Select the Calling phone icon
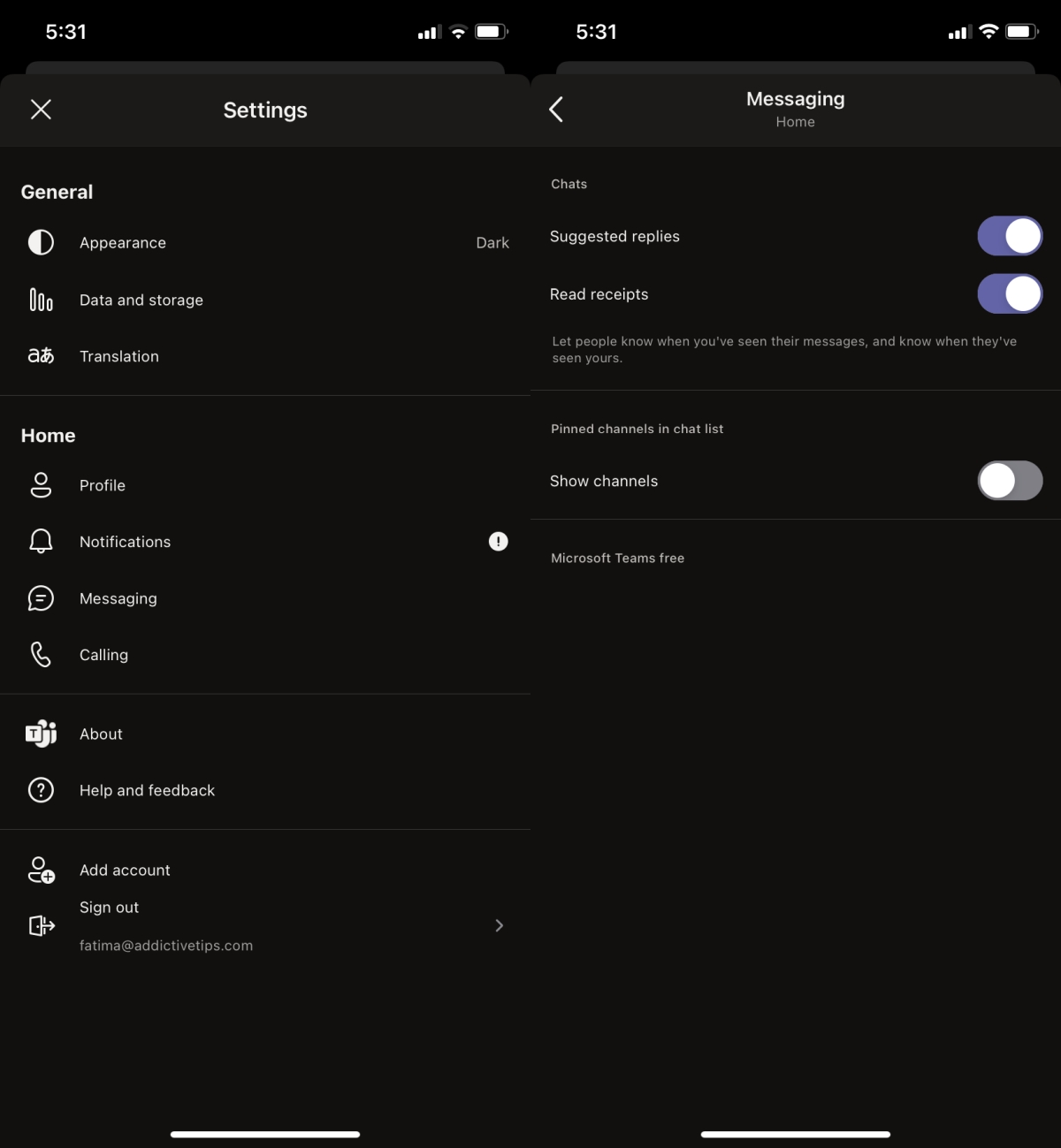This screenshot has width=1061, height=1148. pyautogui.click(x=41, y=655)
